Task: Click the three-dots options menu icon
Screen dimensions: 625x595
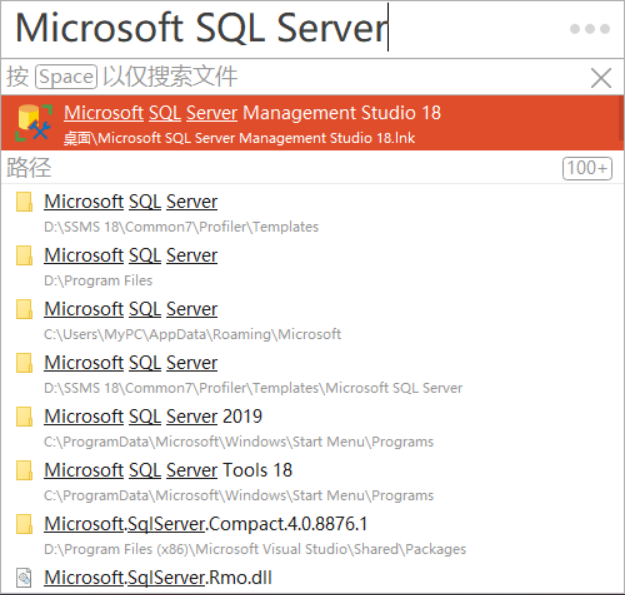Action: coord(589,29)
